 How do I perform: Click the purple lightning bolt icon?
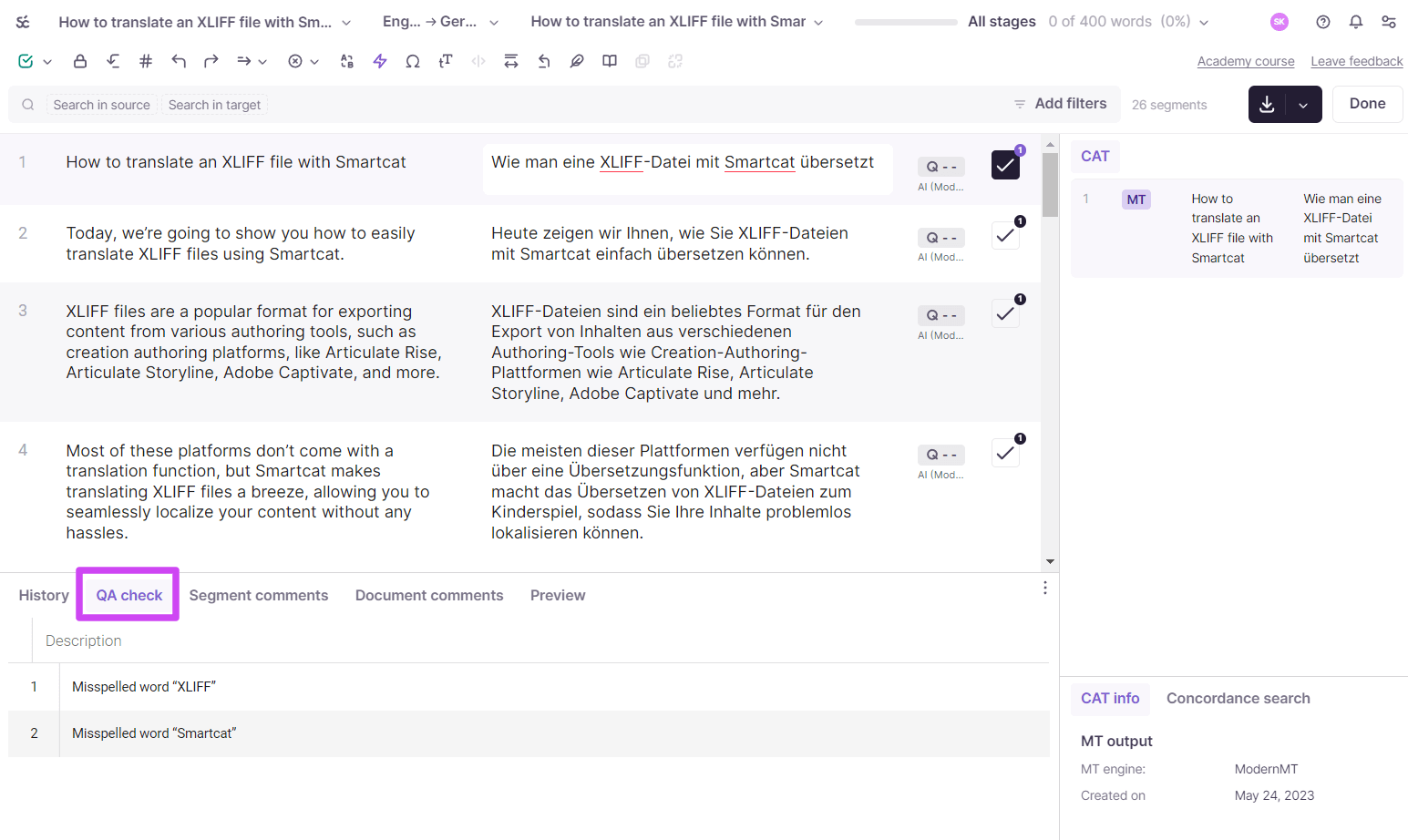[380, 61]
